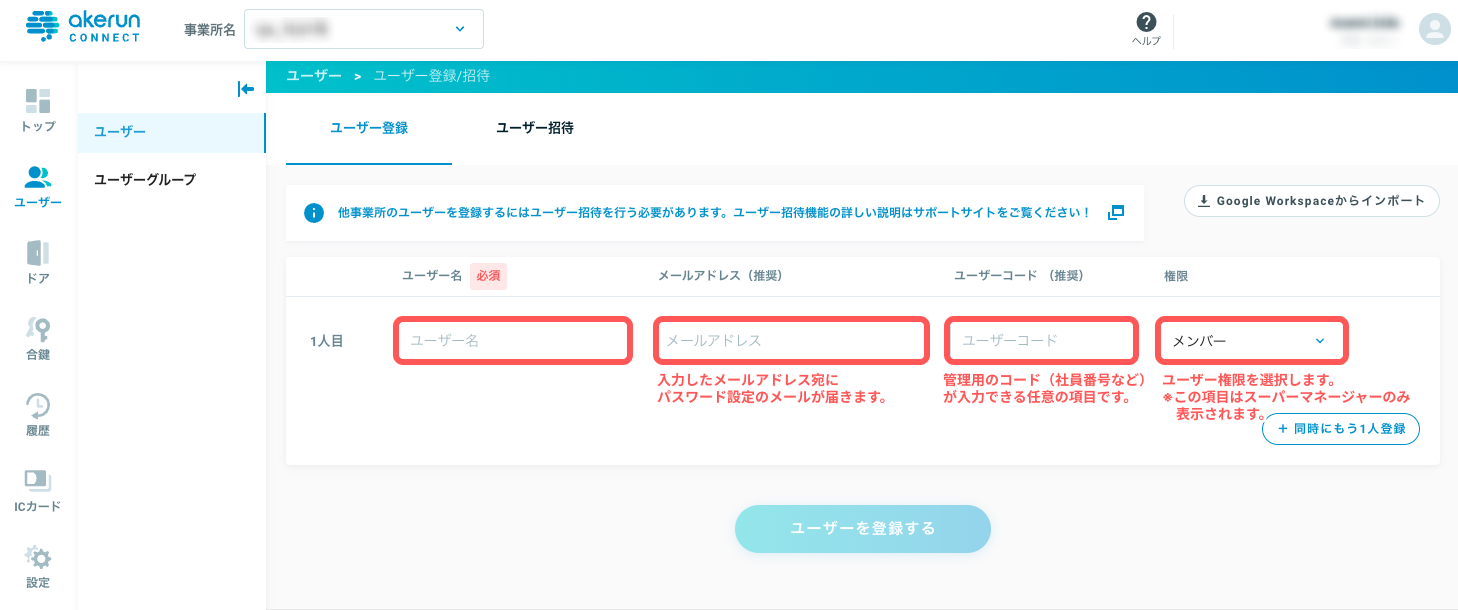Open the Keys (合鍵) icon
The width and height of the screenshot is (1458, 610).
pos(38,329)
